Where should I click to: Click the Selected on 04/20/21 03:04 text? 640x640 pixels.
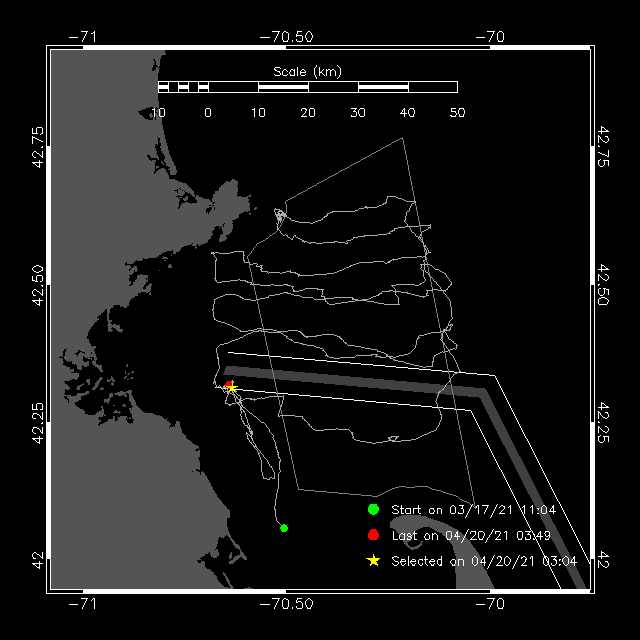point(484,561)
